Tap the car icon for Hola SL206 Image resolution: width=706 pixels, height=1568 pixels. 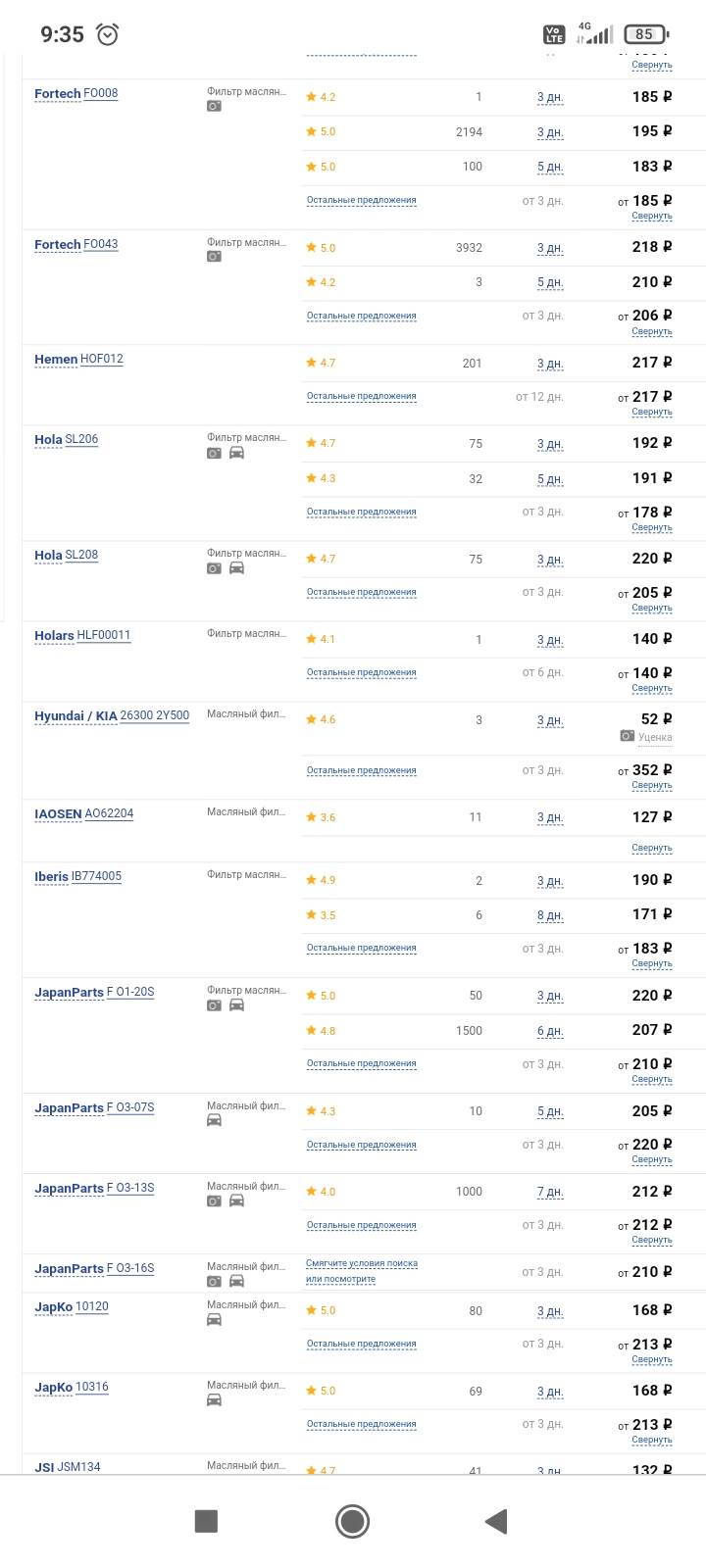point(236,453)
